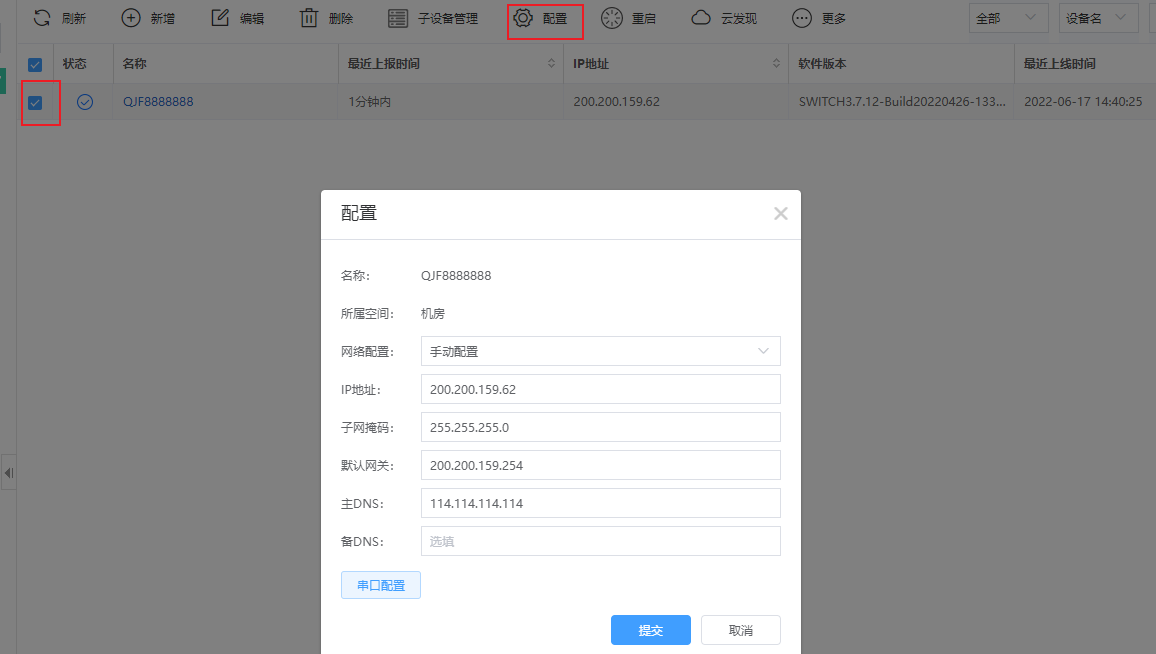1156x654 pixels.
Task: Open the 网络配置 手动配置 dropdown
Action: point(600,351)
